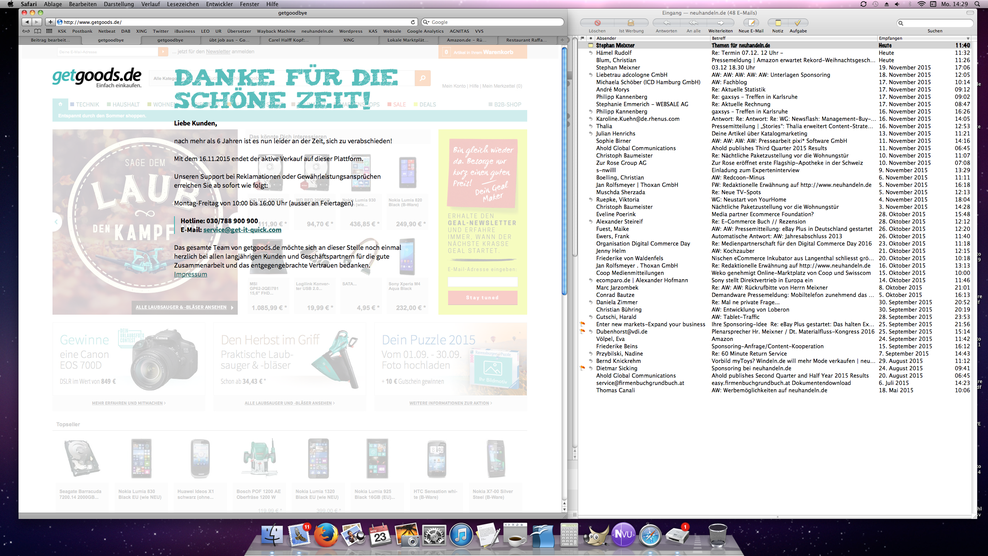988x556 pixels.
Task: Open the Lesezeichen menu
Action: click(x=183, y=4)
